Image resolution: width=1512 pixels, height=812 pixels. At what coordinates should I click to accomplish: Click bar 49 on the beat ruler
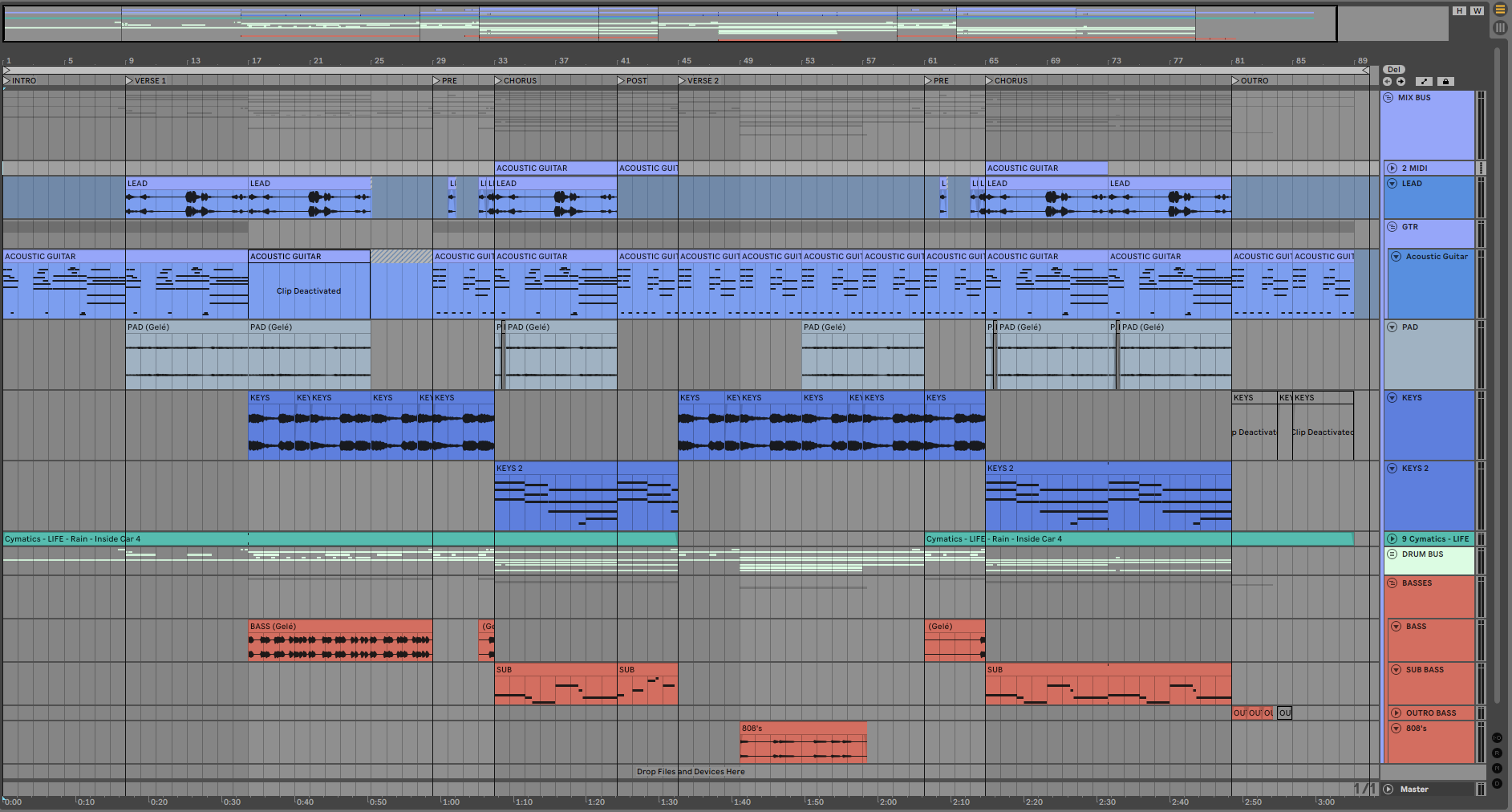click(748, 61)
